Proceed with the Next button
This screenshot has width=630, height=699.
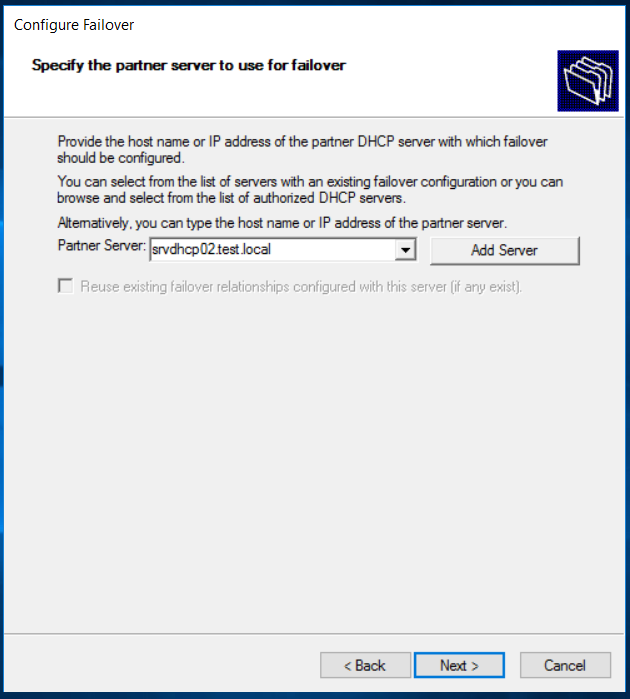pyautogui.click(x=459, y=666)
